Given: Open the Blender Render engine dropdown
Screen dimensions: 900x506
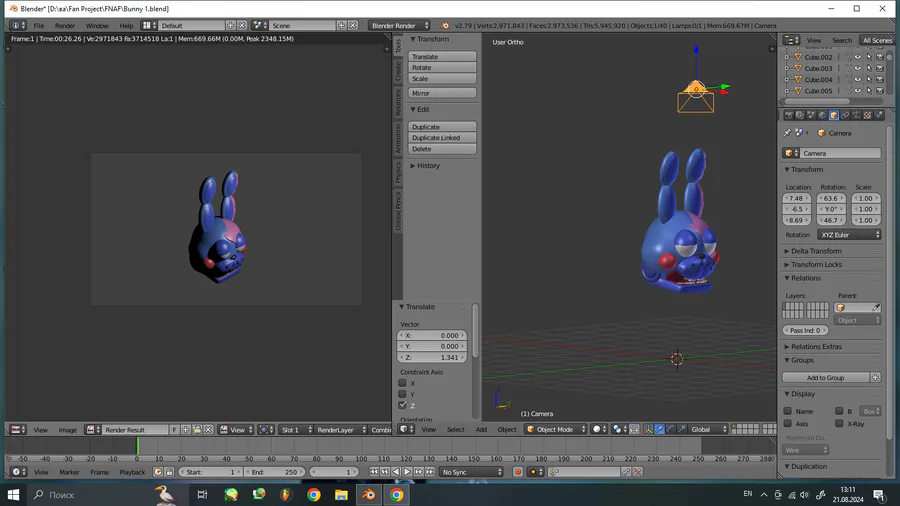Looking at the screenshot, I should coord(399,25).
